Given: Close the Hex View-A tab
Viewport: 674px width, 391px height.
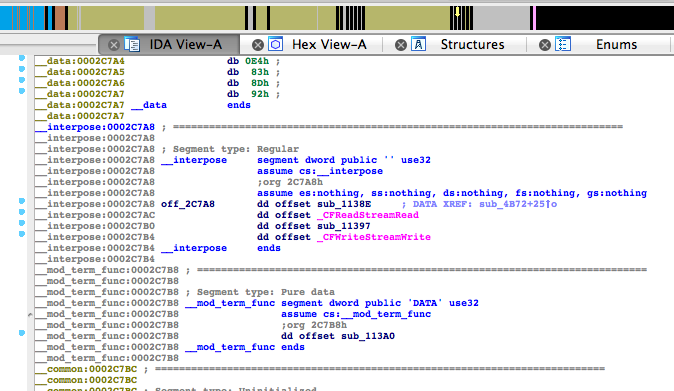Looking at the screenshot, I should point(258,45).
